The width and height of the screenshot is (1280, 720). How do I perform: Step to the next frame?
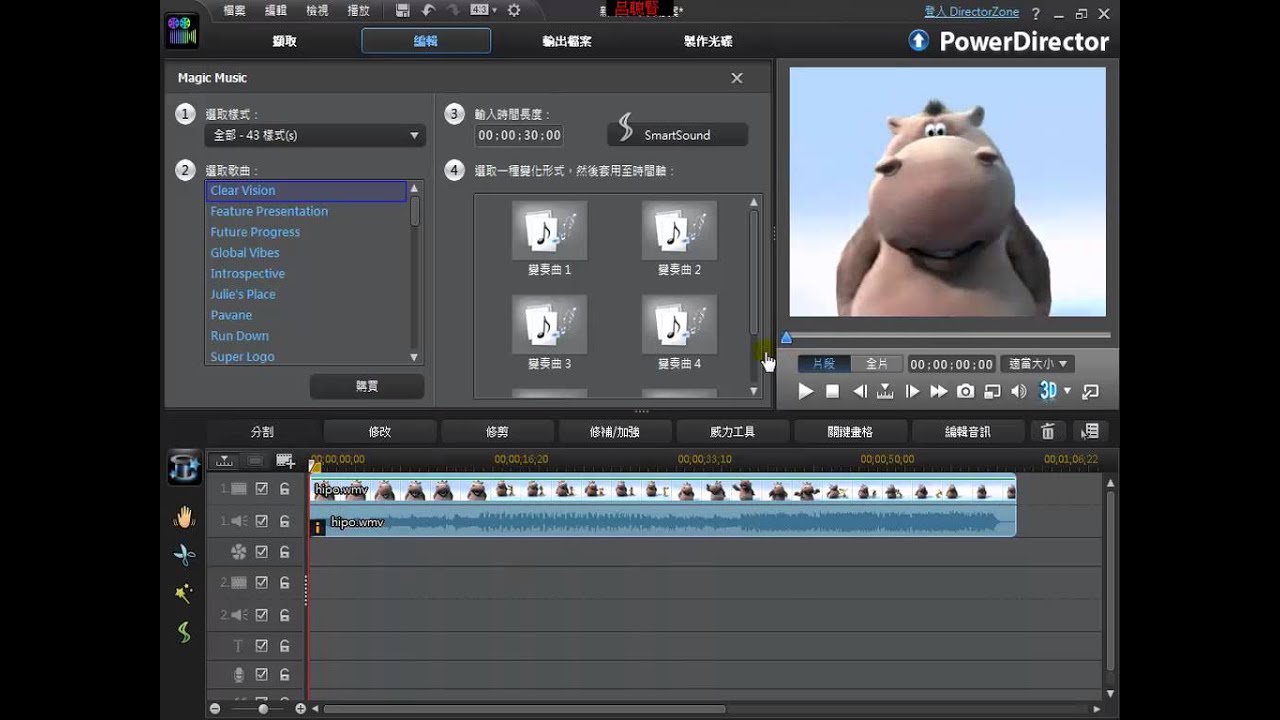coord(912,392)
